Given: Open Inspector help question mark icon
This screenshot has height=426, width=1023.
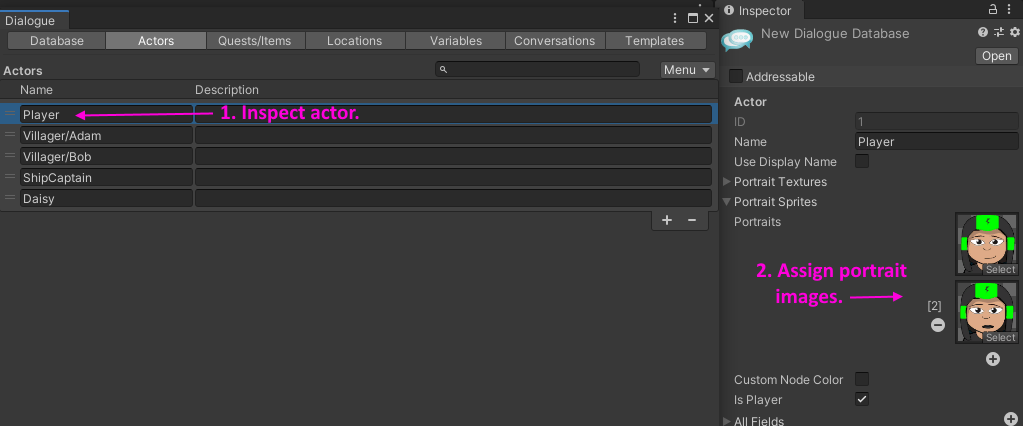Looking at the screenshot, I should coord(983,32).
